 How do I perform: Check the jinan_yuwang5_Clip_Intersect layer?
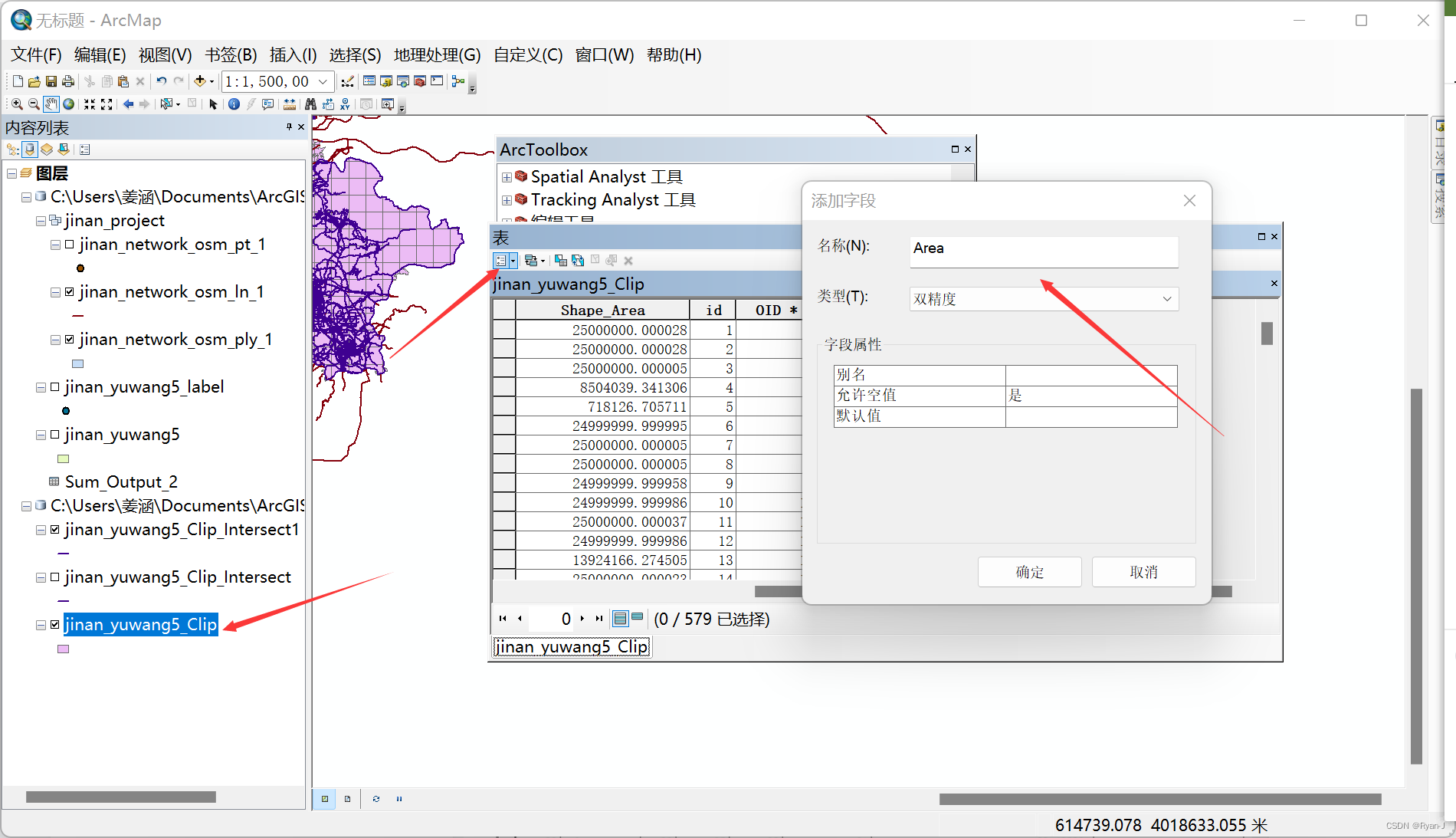pos(55,577)
